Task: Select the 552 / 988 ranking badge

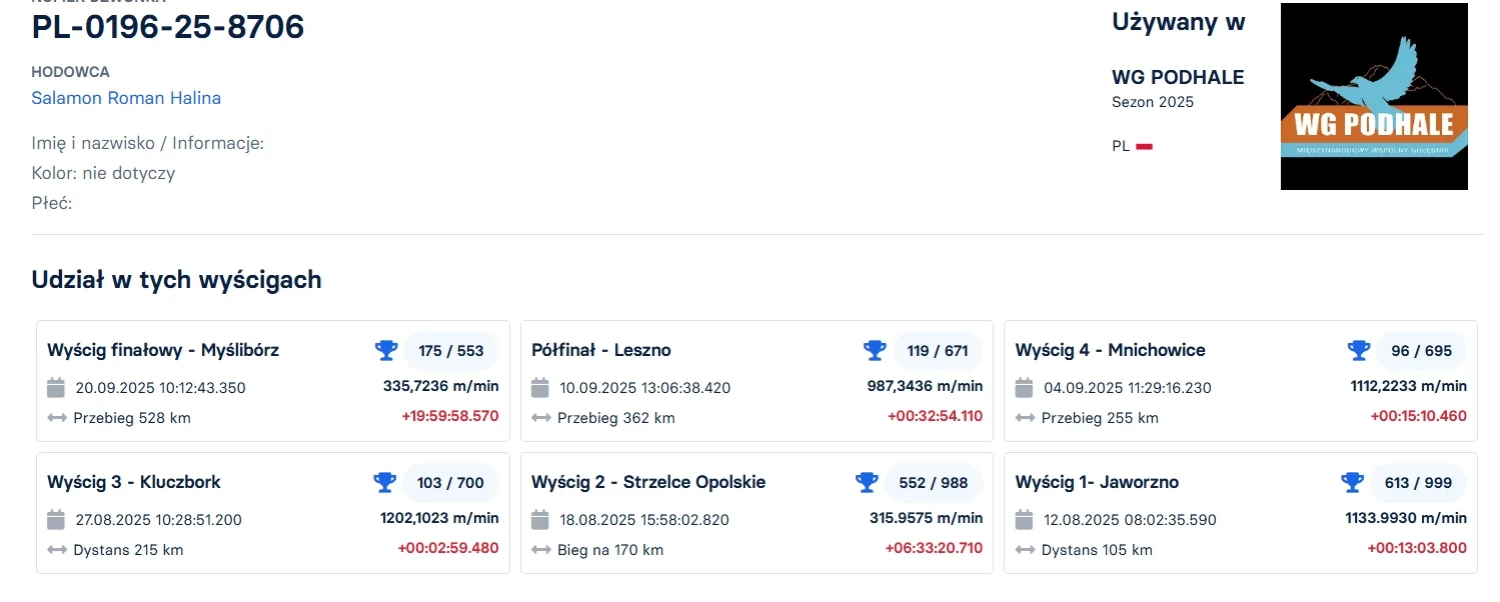Action: [933, 483]
